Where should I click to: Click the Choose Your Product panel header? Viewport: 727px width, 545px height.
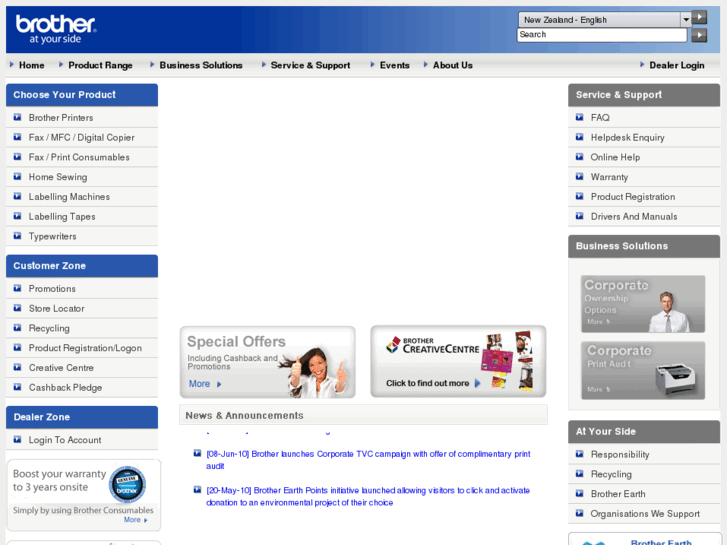point(82,95)
